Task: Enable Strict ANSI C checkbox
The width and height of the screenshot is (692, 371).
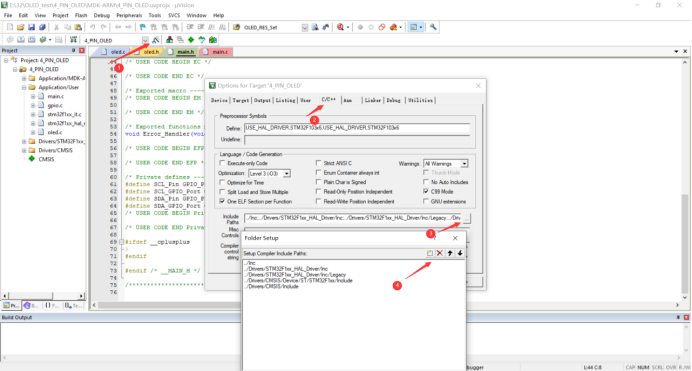Action: point(318,163)
